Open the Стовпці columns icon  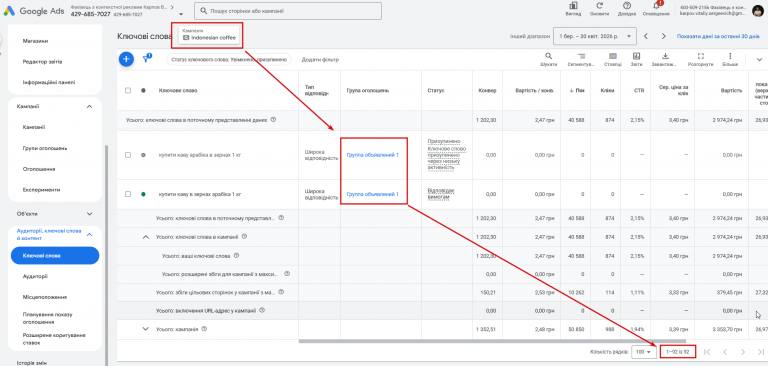coord(612,56)
